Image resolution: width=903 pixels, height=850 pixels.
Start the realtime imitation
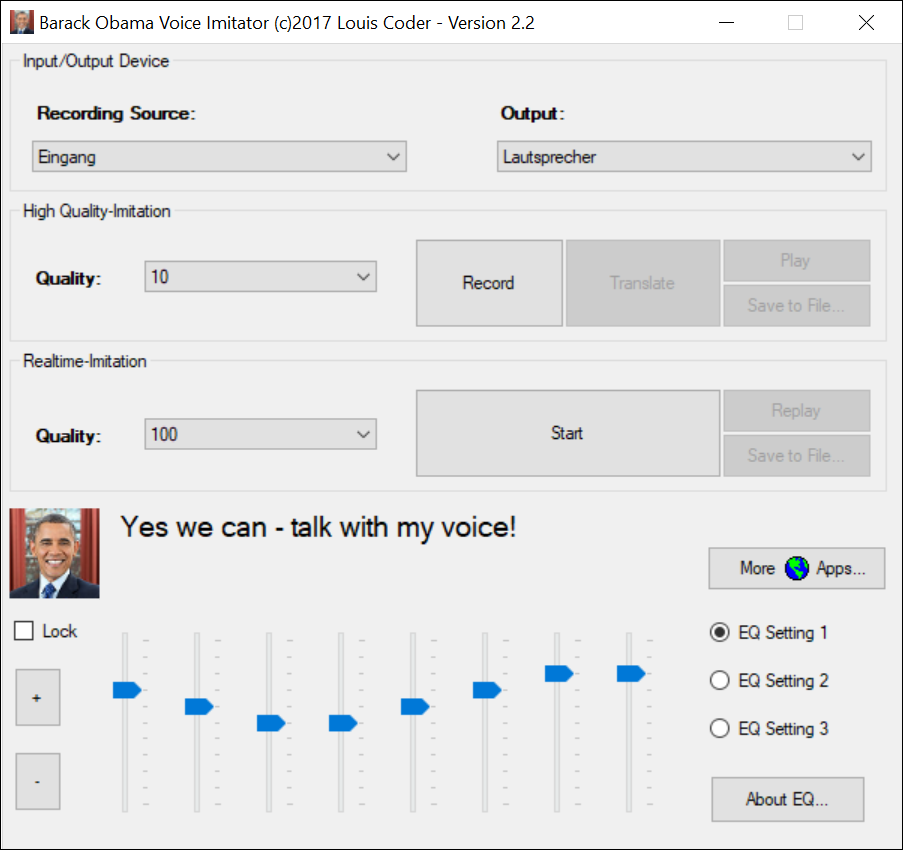click(567, 433)
